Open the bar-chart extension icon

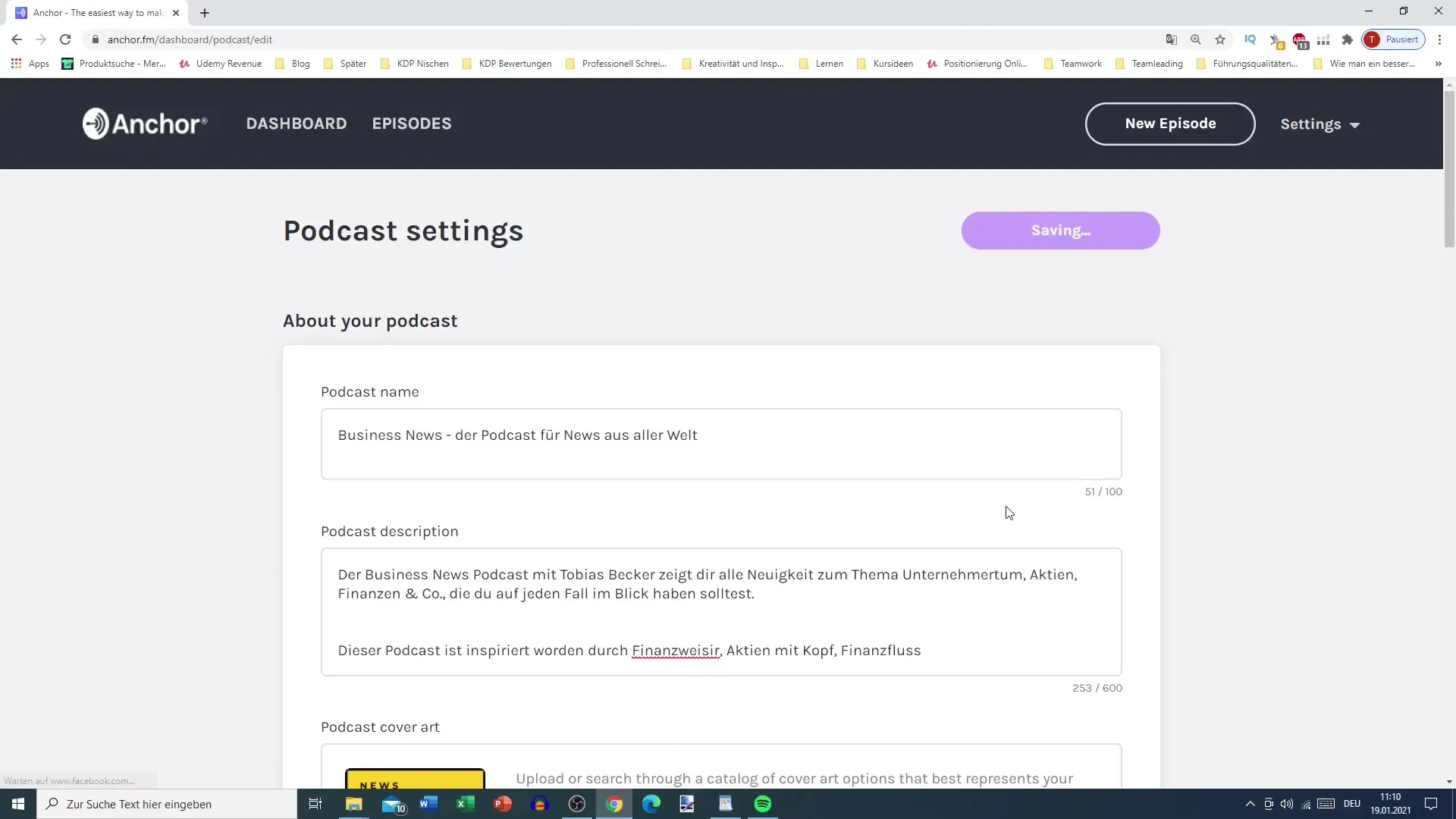point(1323,39)
